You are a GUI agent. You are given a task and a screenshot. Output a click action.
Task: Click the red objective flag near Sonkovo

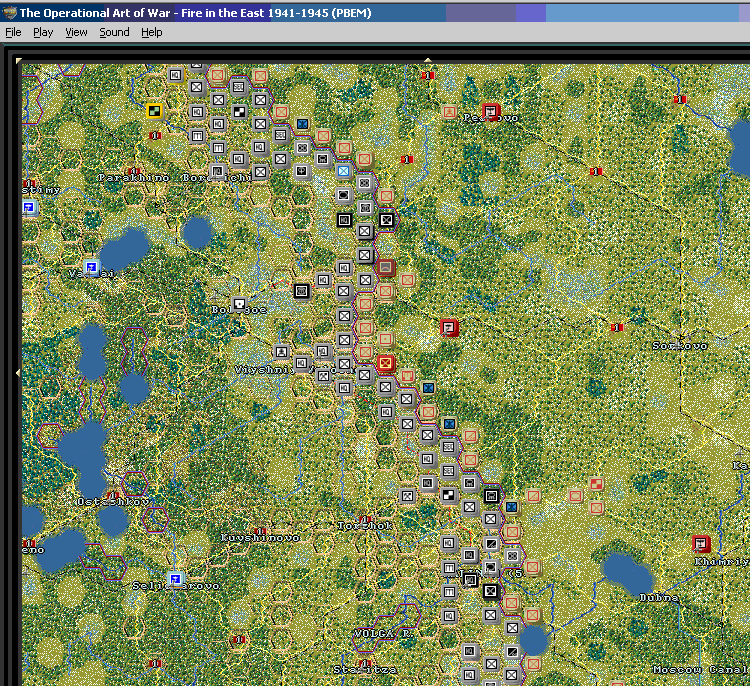(x=617, y=327)
